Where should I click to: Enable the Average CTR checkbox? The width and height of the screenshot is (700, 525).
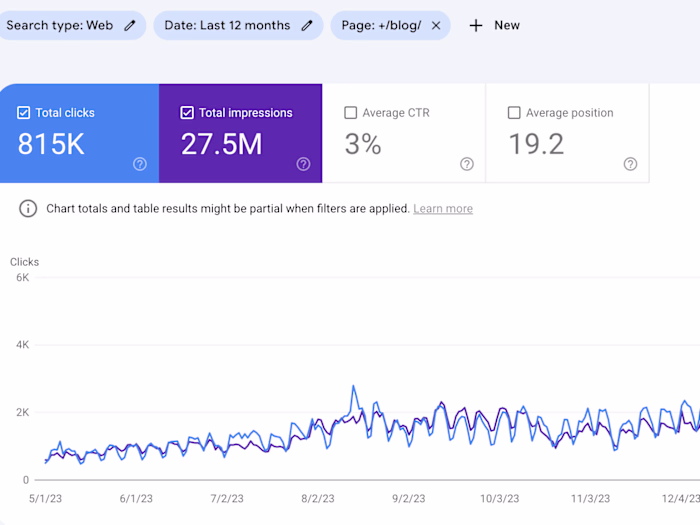click(x=350, y=112)
